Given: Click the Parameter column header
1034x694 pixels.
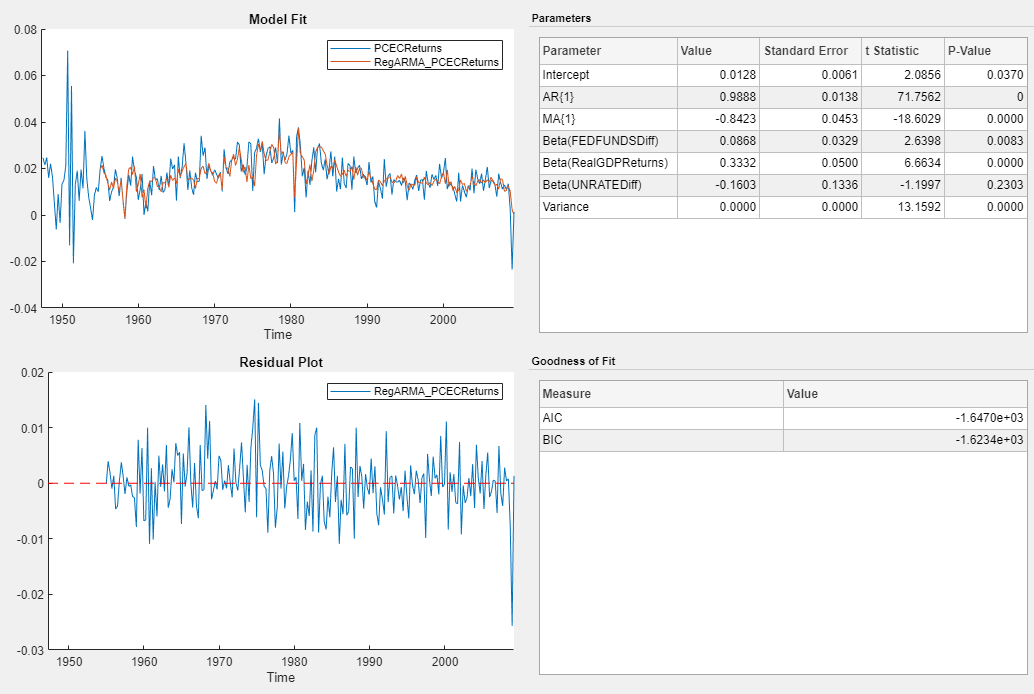Looking at the screenshot, I should tap(608, 51).
